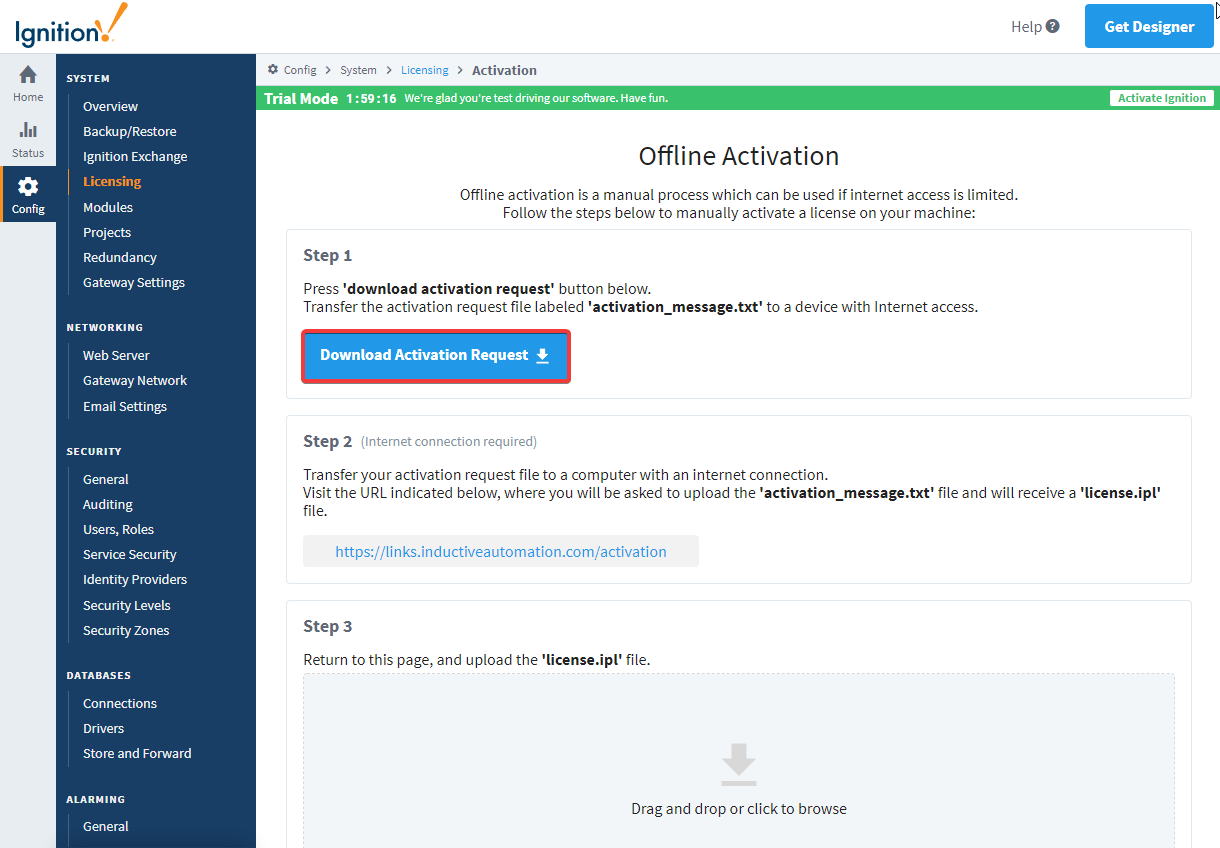Click the Step 2 heading
This screenshot has width=1220, height=848.
(x=328, y=441)
